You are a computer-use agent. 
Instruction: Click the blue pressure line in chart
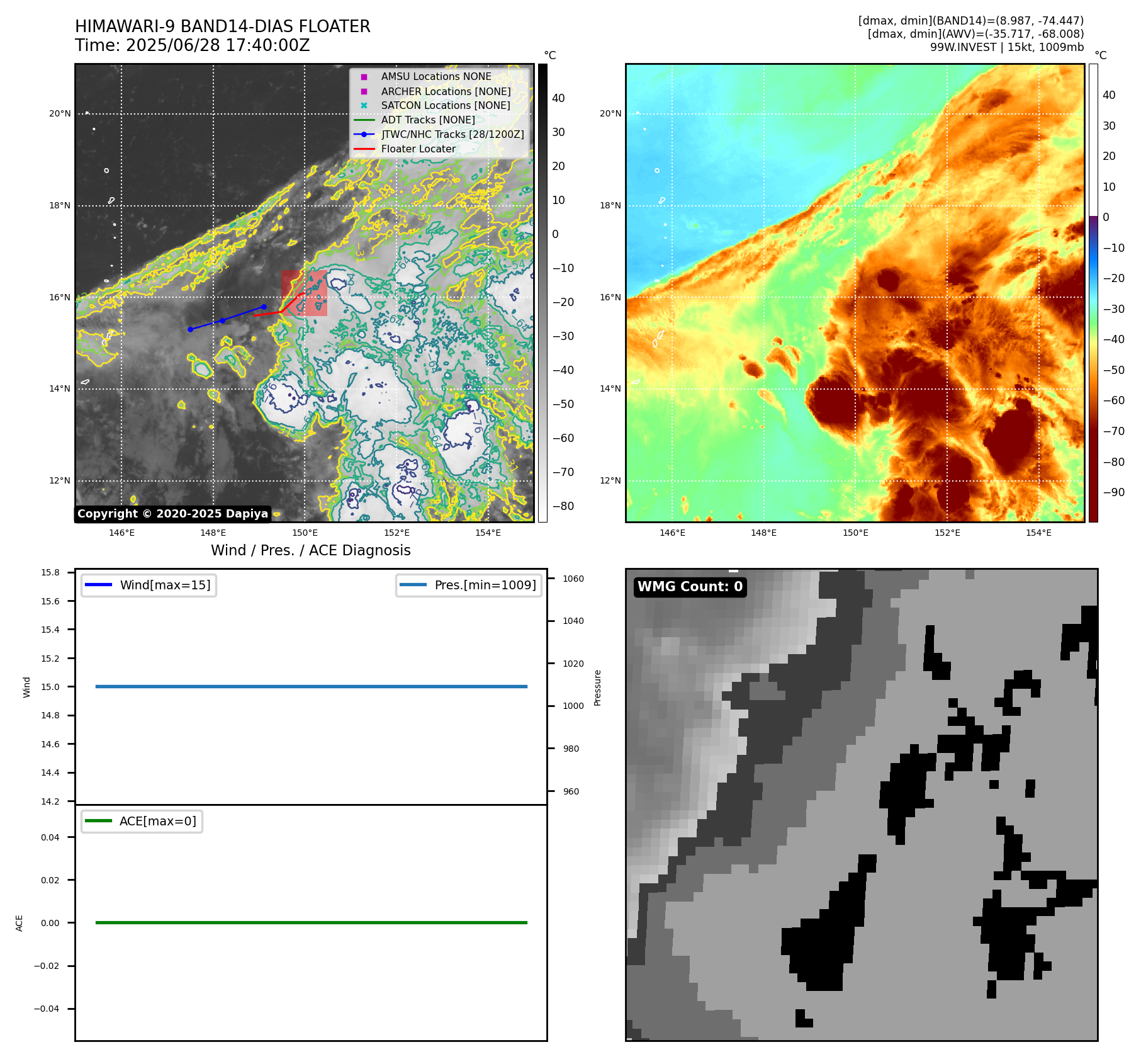pos(312,686)
